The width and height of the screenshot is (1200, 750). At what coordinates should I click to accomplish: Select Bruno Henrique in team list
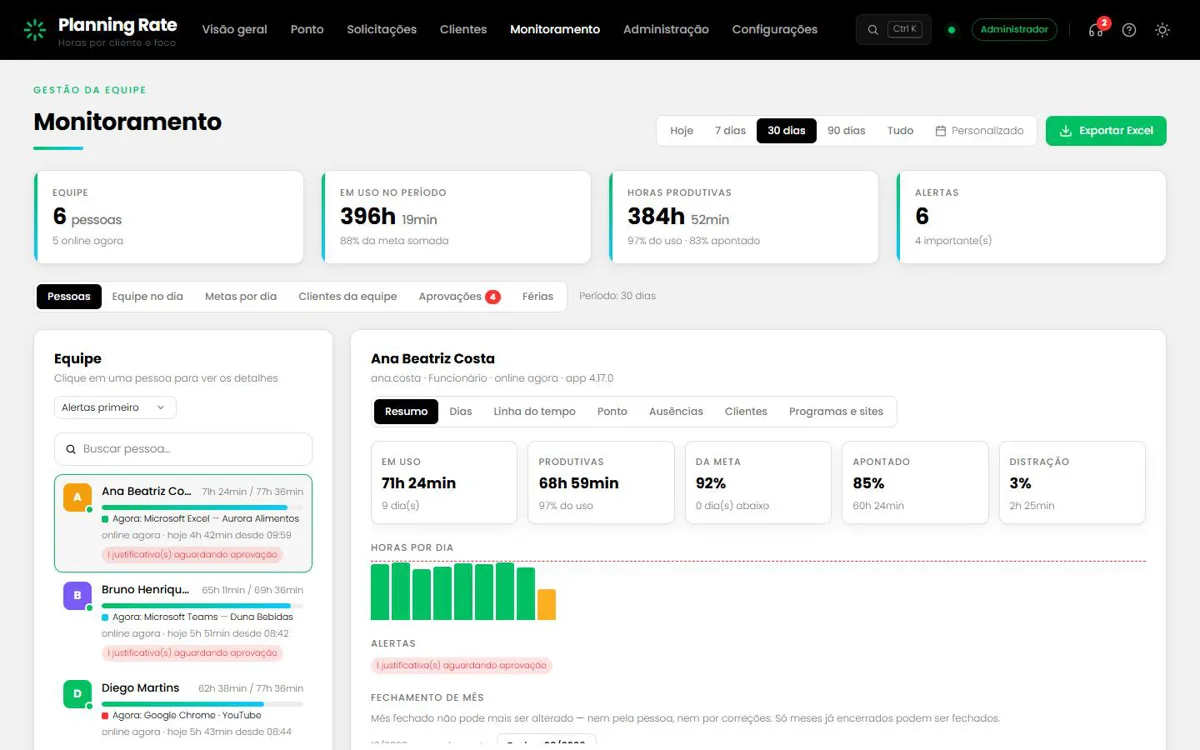(x=183, y=620)
